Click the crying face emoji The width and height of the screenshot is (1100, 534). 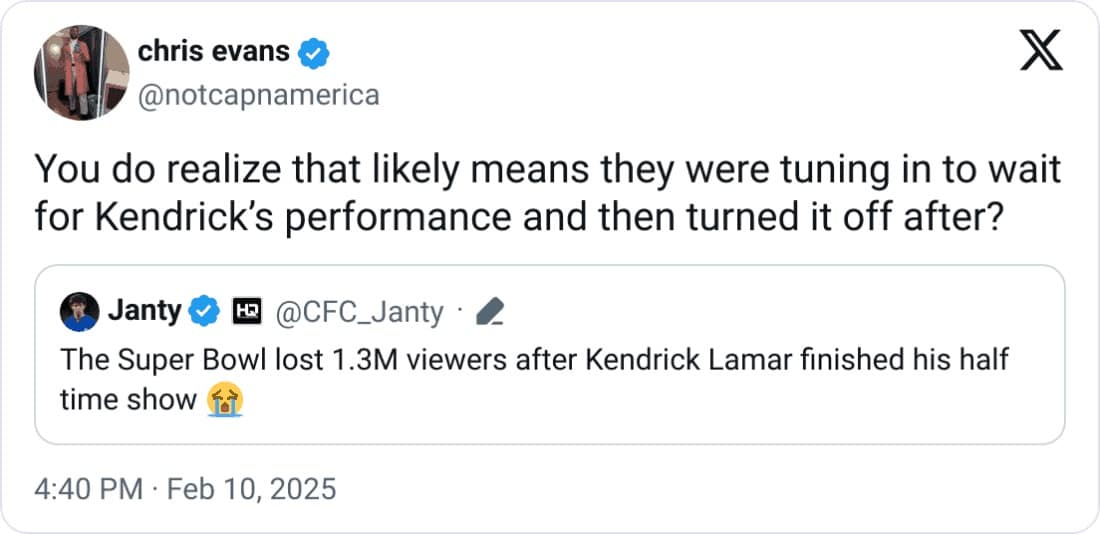226,401
